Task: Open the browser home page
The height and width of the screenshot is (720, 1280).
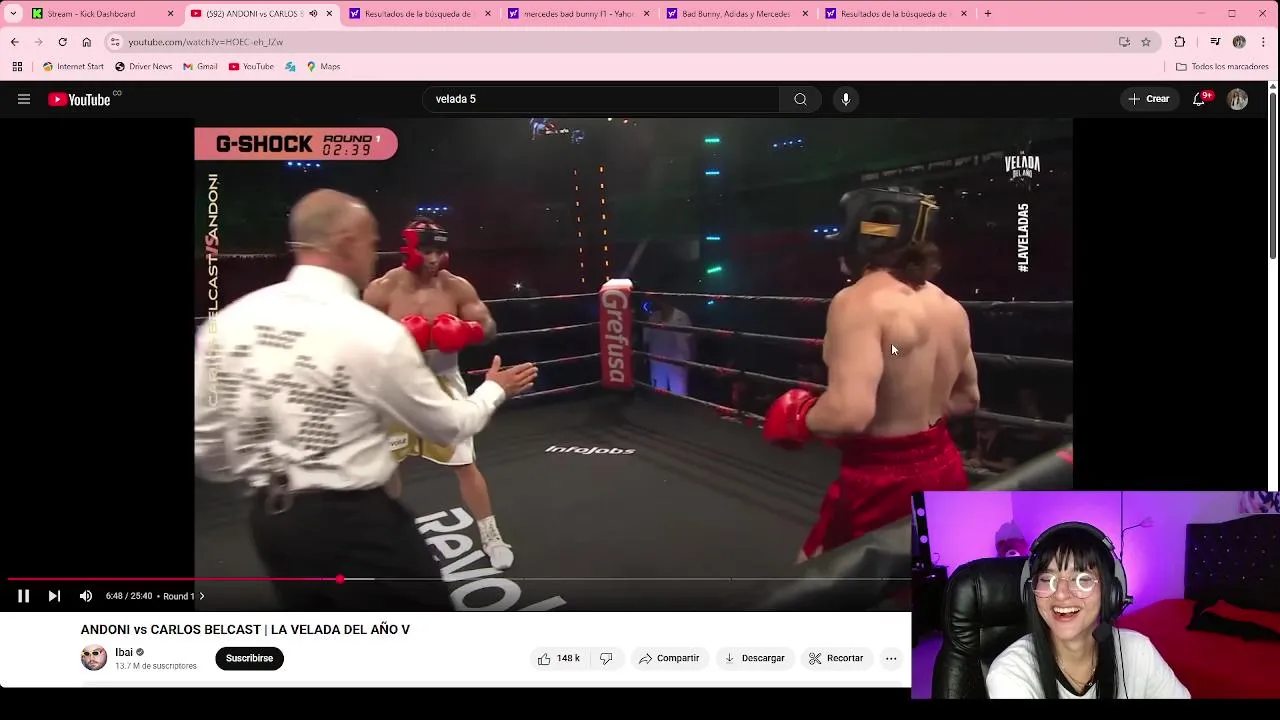Action: click(86, 42)
